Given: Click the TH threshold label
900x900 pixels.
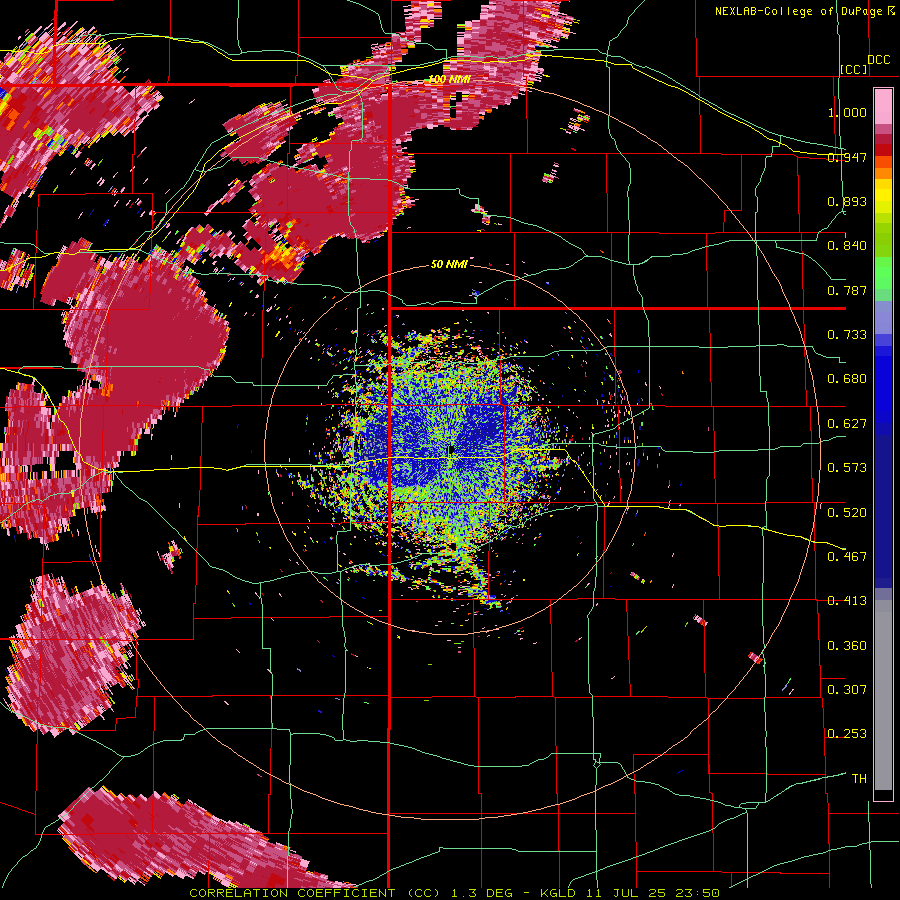Looking at the screenshot, I should point(859,779).
